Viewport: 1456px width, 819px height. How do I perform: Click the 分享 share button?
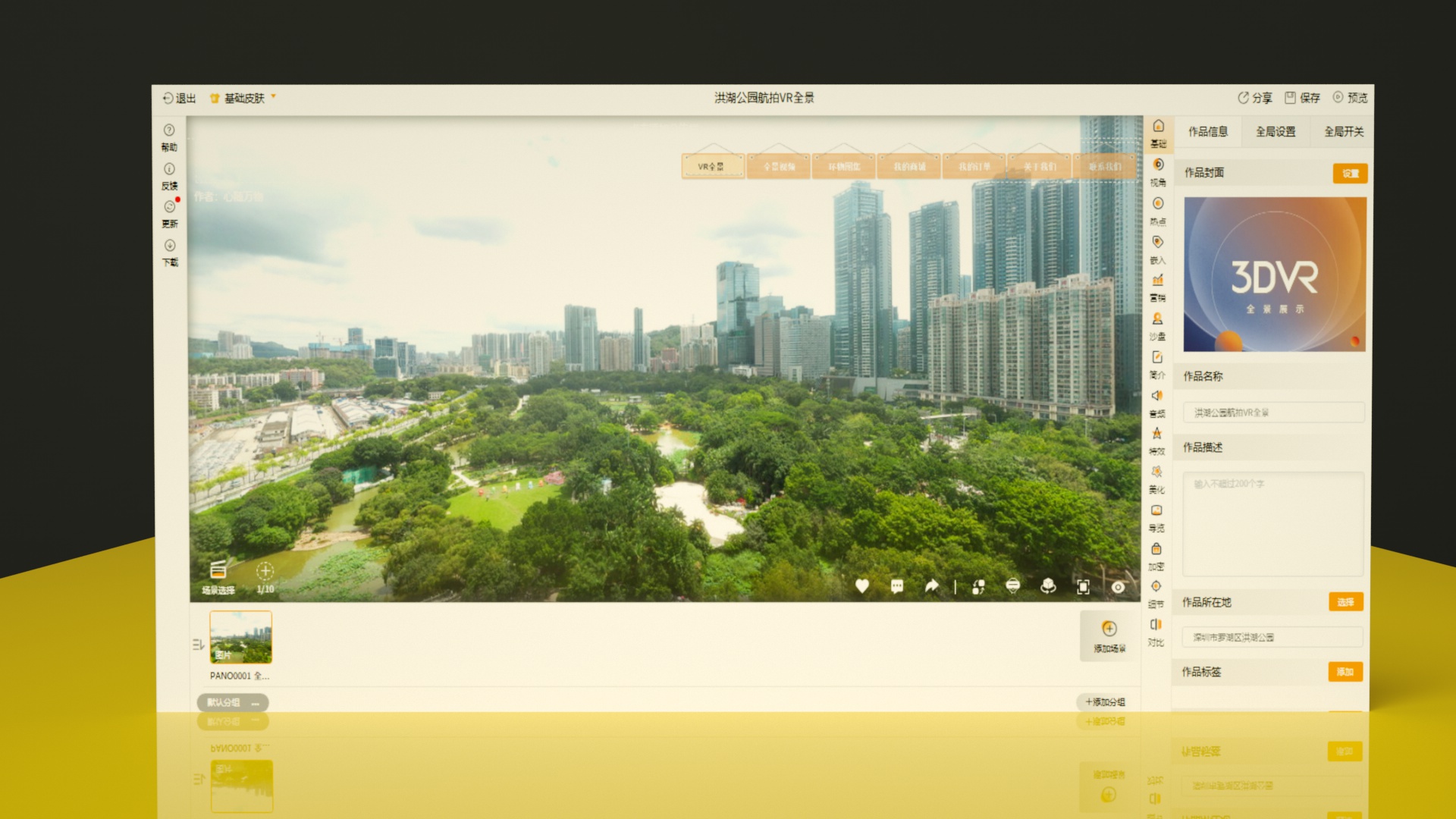click(x=1255, y=98)
